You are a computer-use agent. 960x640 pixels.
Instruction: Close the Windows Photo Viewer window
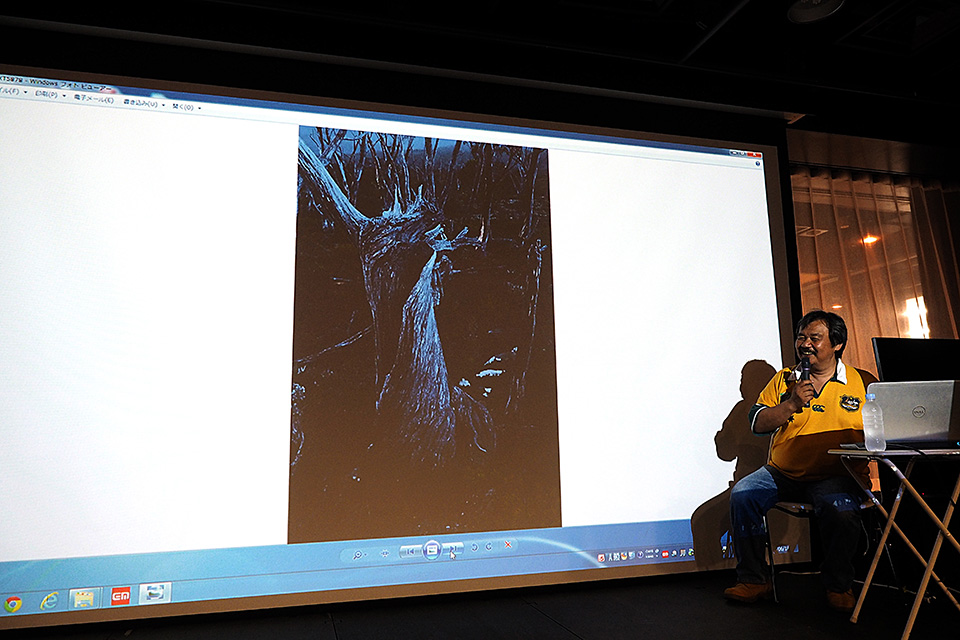tap(754, 154)
